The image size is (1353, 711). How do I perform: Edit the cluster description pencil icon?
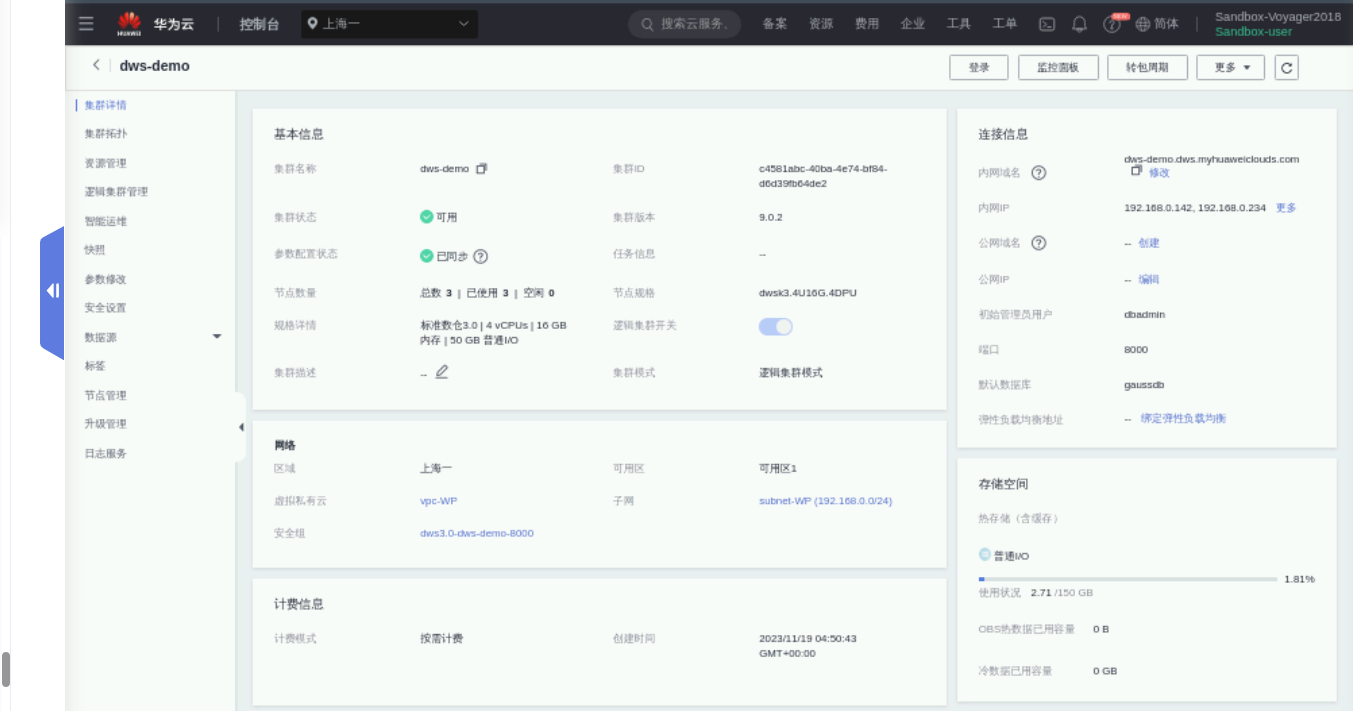point(442,372)
